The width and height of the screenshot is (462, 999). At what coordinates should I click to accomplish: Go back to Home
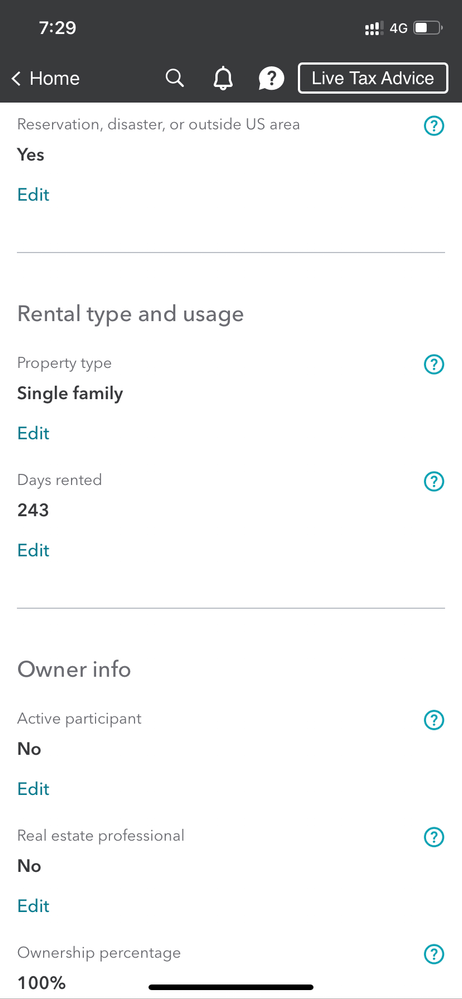coord(45,78)
